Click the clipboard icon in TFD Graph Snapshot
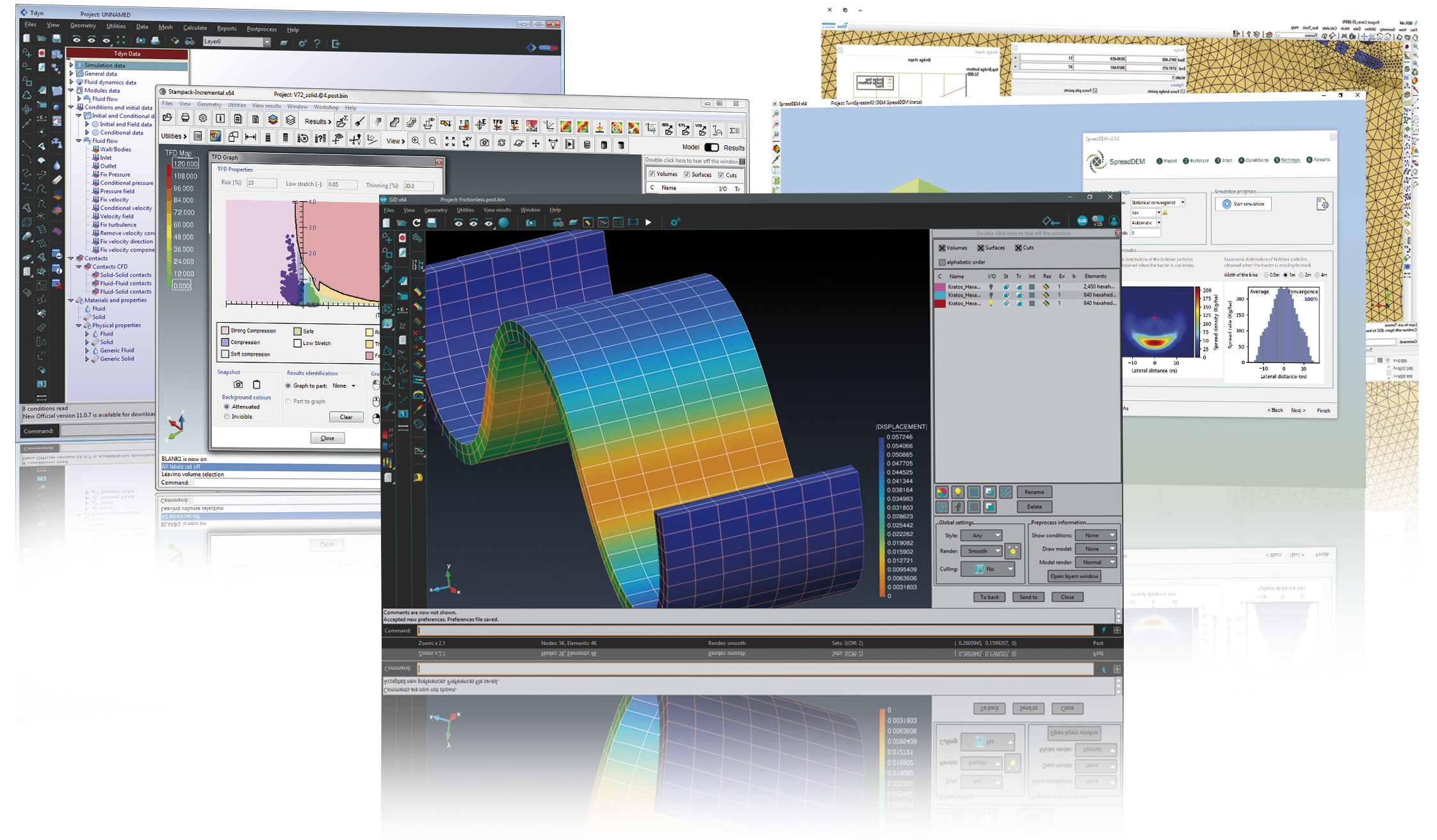 tap(257, 385)
